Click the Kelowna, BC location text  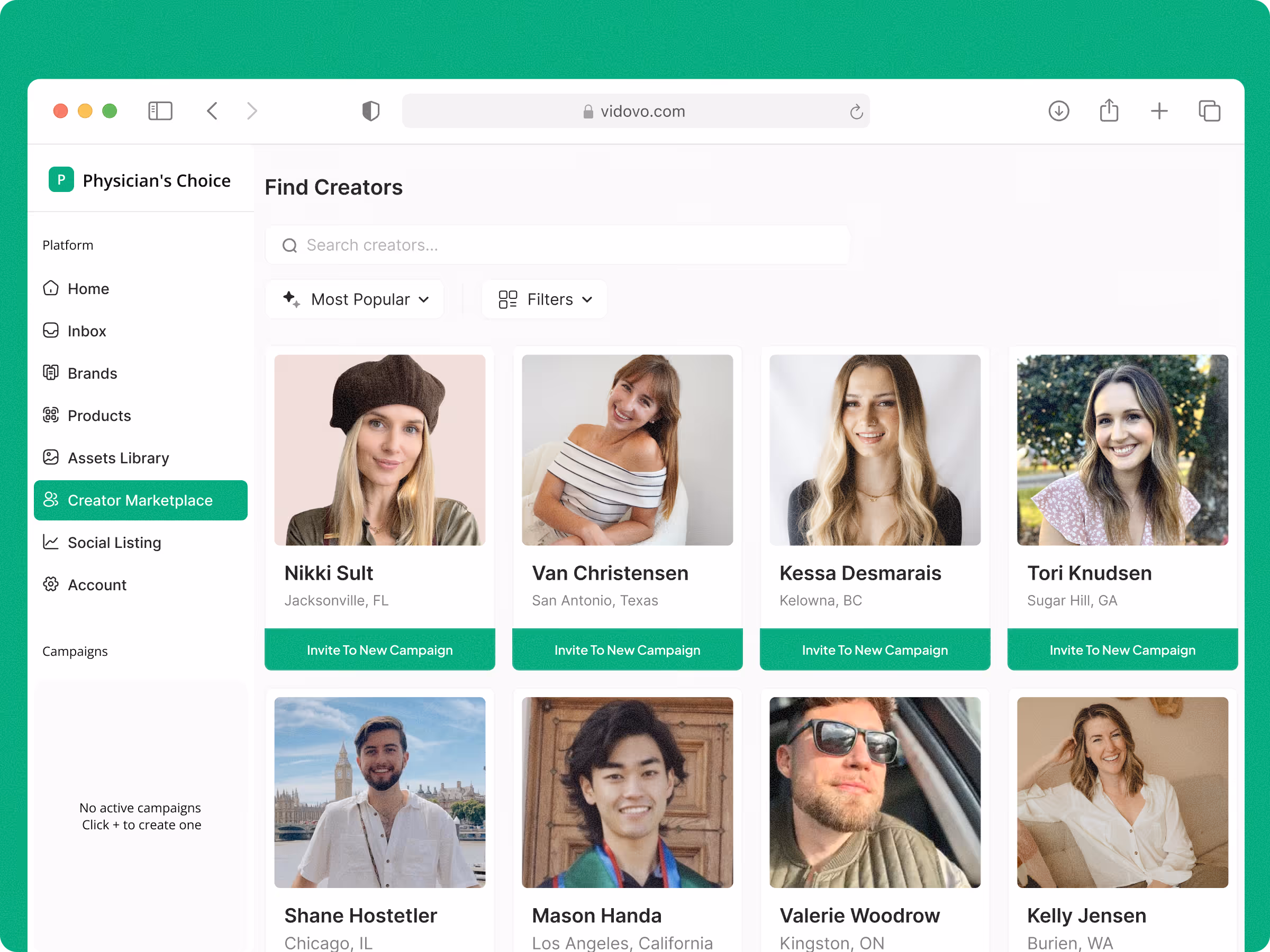point(820,600)
